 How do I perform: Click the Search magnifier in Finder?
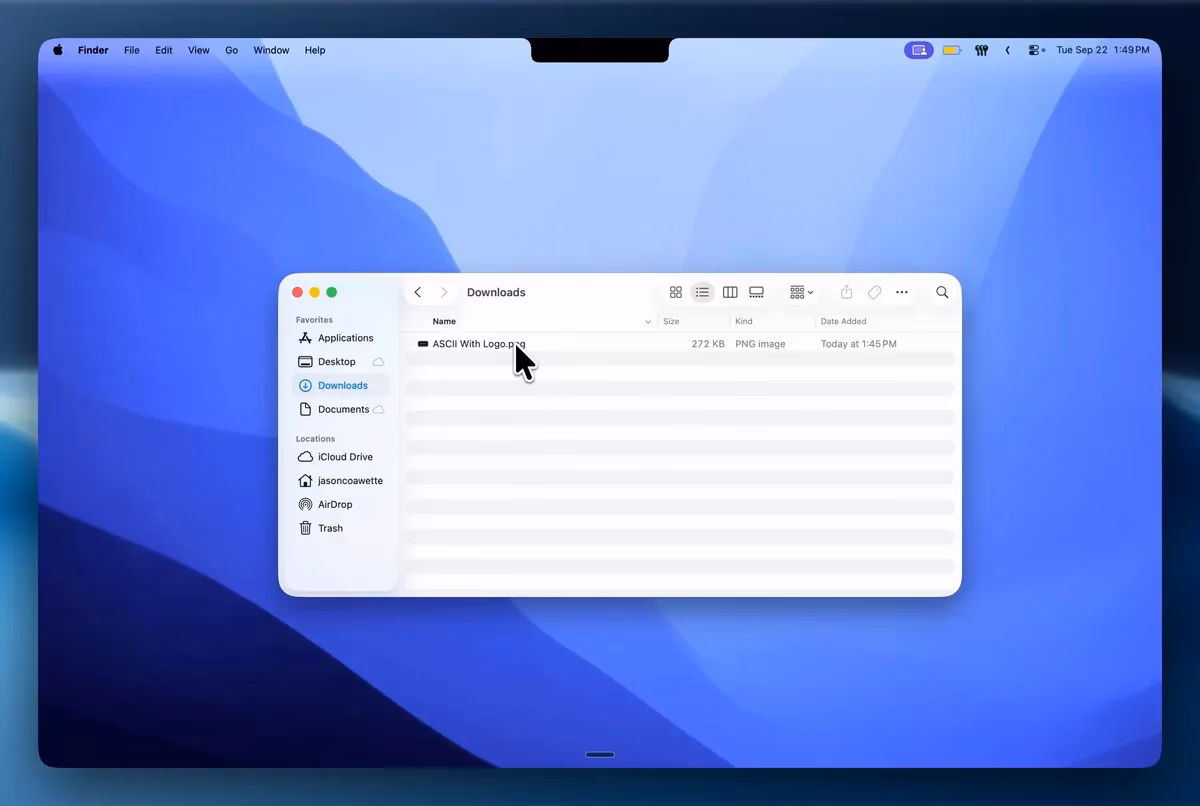942,292
